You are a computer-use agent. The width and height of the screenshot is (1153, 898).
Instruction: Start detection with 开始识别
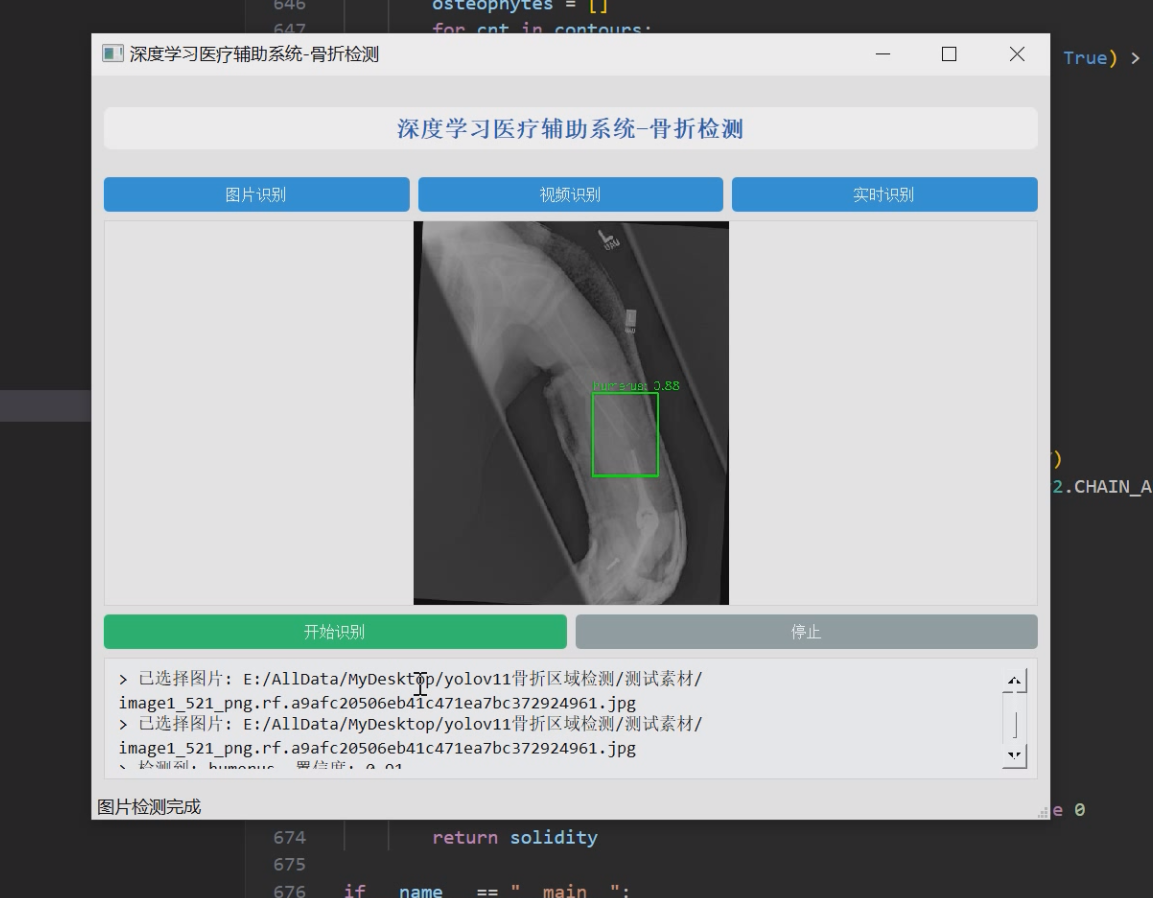point(335,632)
